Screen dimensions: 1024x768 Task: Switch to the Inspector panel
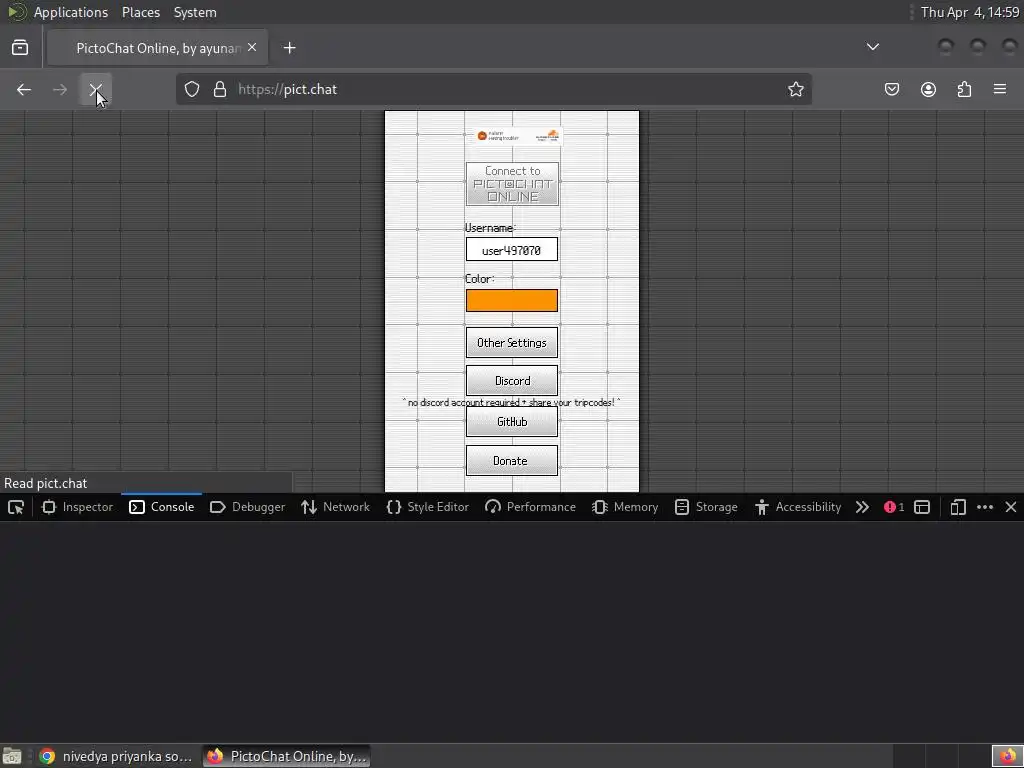click(77, 507)
